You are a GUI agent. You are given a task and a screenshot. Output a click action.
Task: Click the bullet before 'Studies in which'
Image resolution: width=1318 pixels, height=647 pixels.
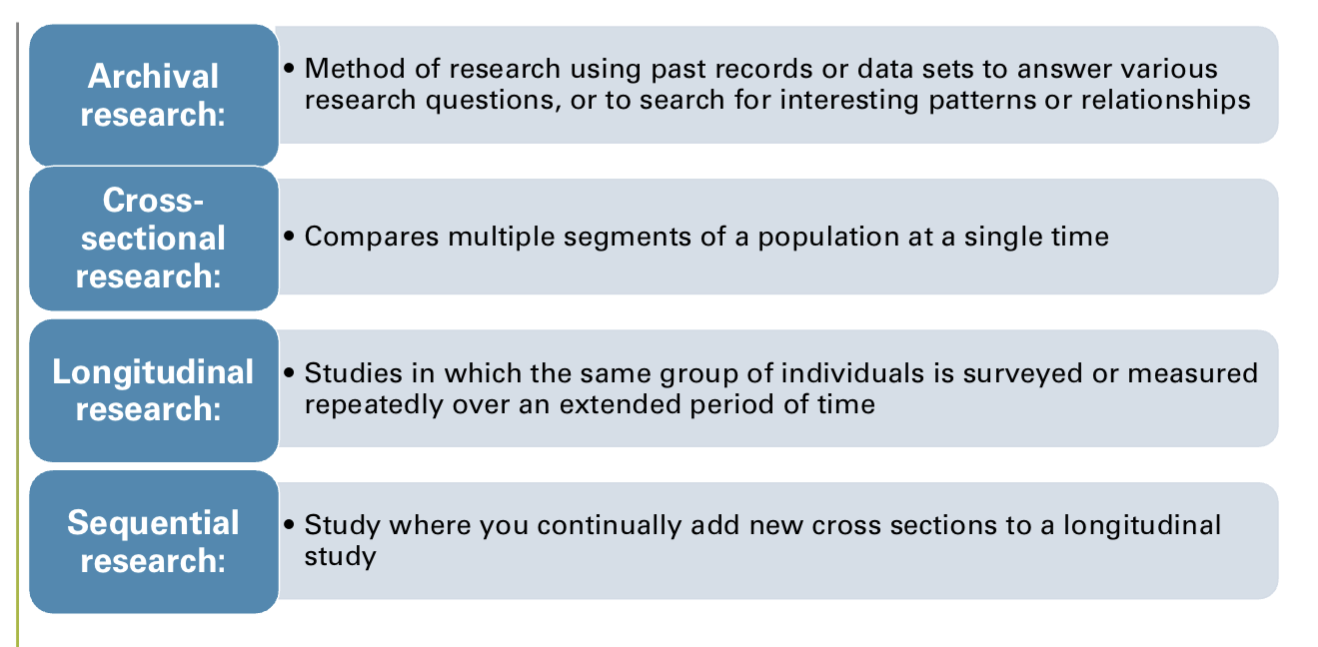click(x=289, y=374)
